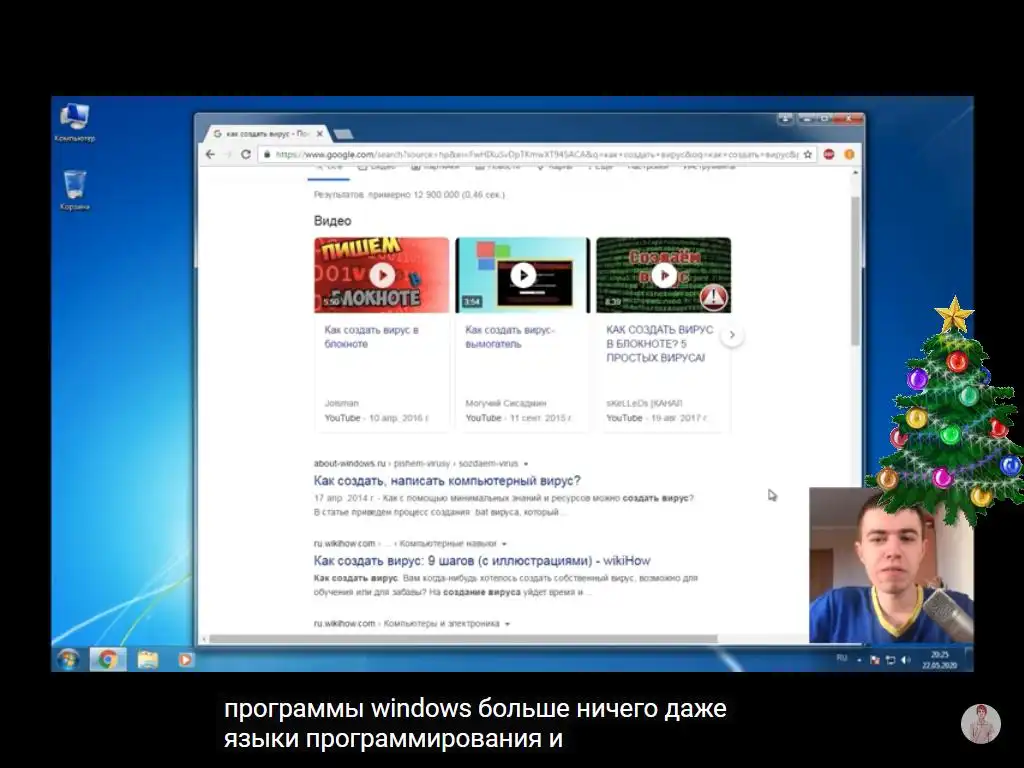Click the clock showing 20:25
This screenshot has height=768, width=1024.
[939, 660]
